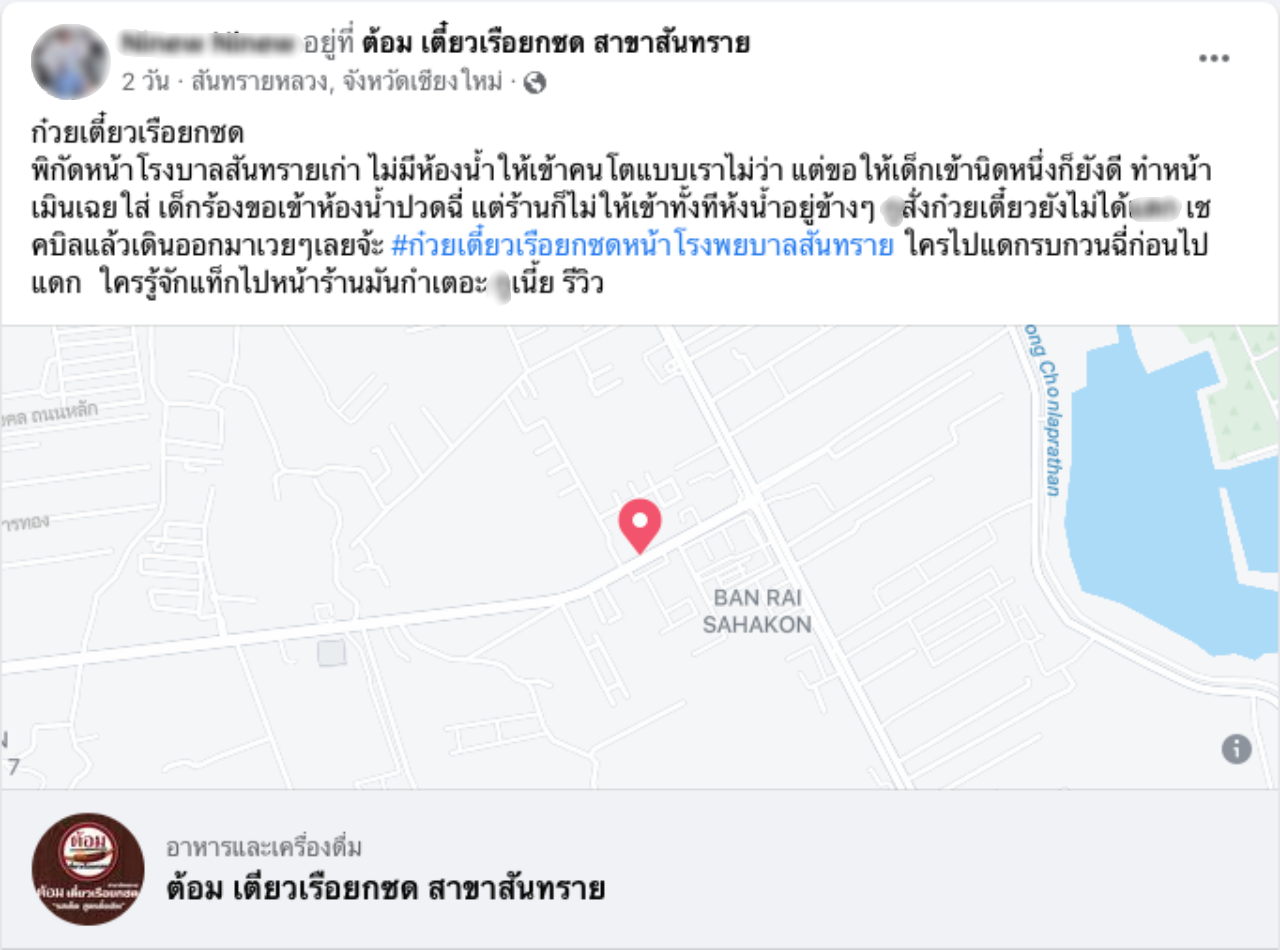Open the ต้อม เตี๋ยวเรือยกชด page logo
Image resolution: width=1280 pixels, height=950 pixels.
pos(88,869)
